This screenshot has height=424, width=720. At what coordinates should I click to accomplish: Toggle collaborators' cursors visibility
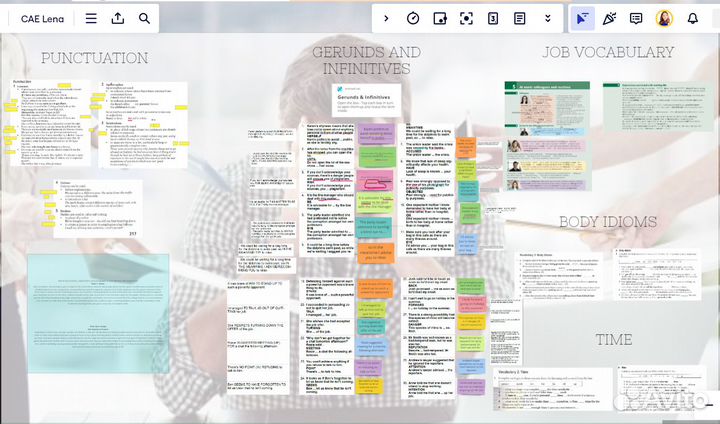click(x=581, y=18)
